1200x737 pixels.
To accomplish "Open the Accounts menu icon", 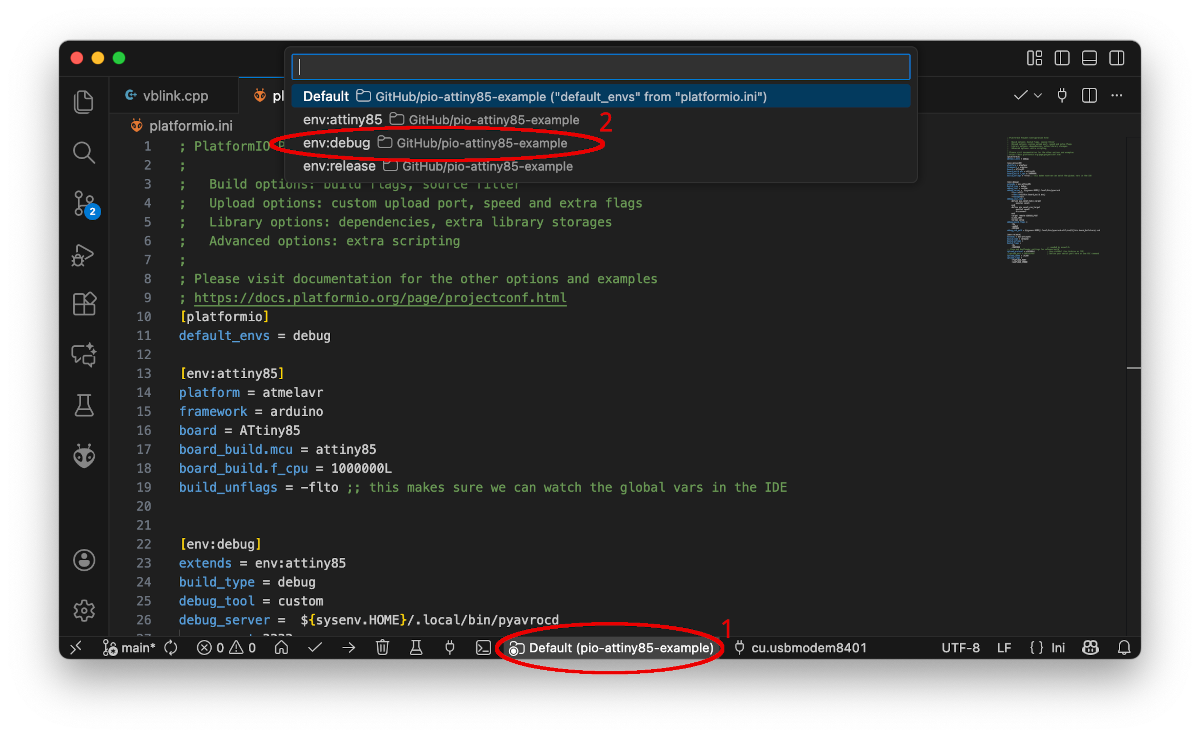I will click(84, 559).
